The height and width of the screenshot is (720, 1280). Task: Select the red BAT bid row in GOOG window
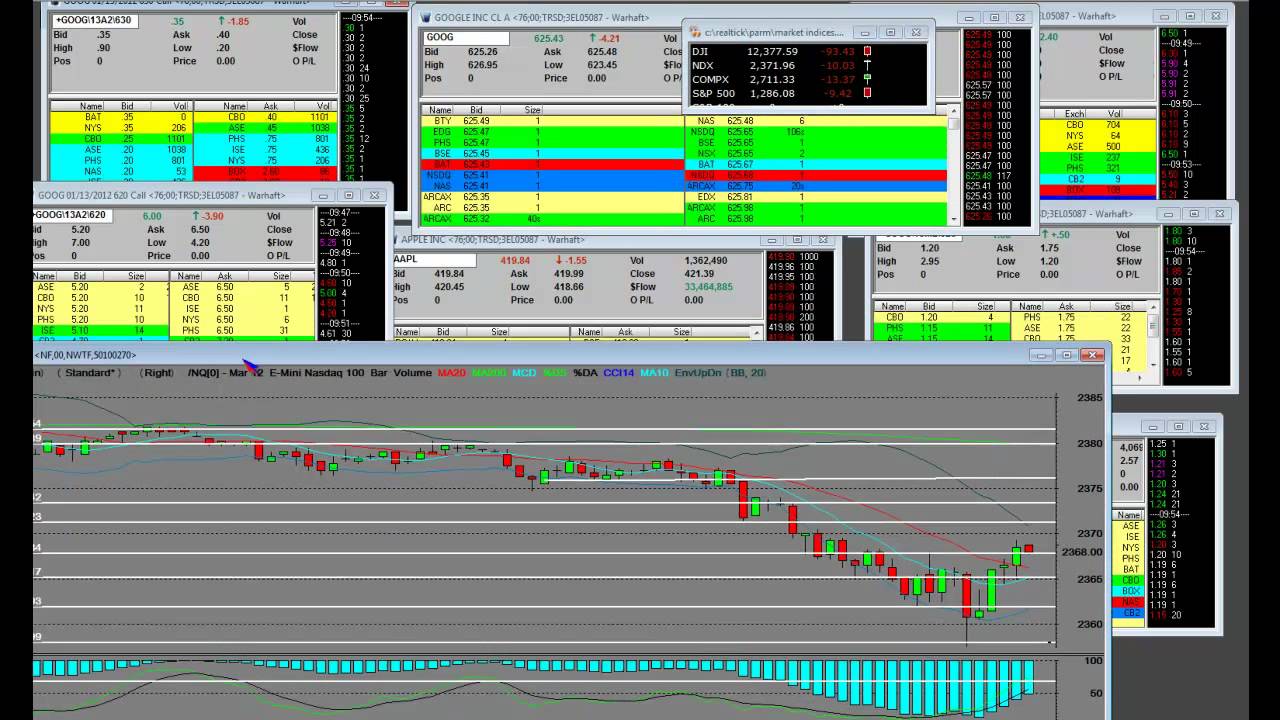552,164
